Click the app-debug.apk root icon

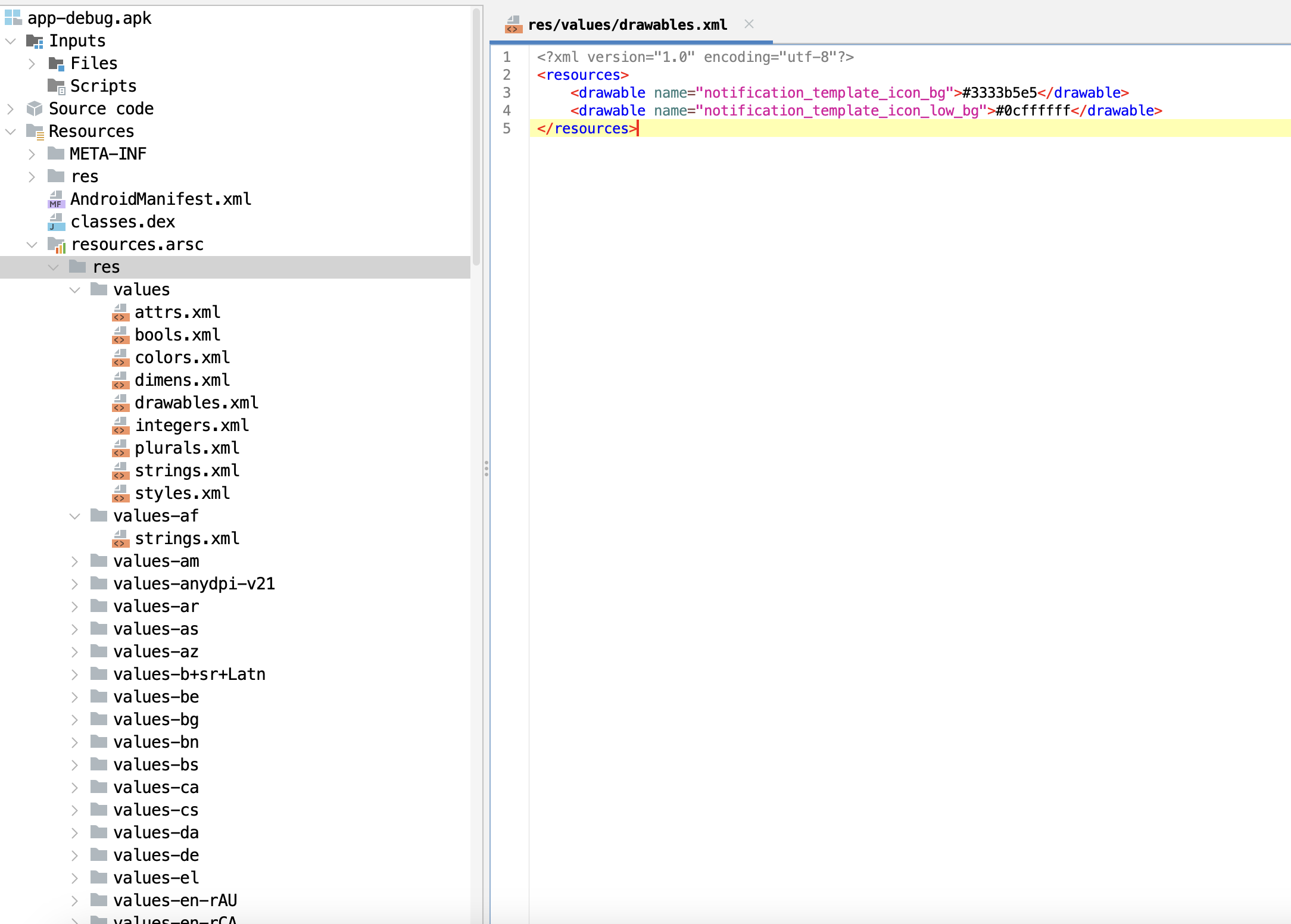[13, 18]
